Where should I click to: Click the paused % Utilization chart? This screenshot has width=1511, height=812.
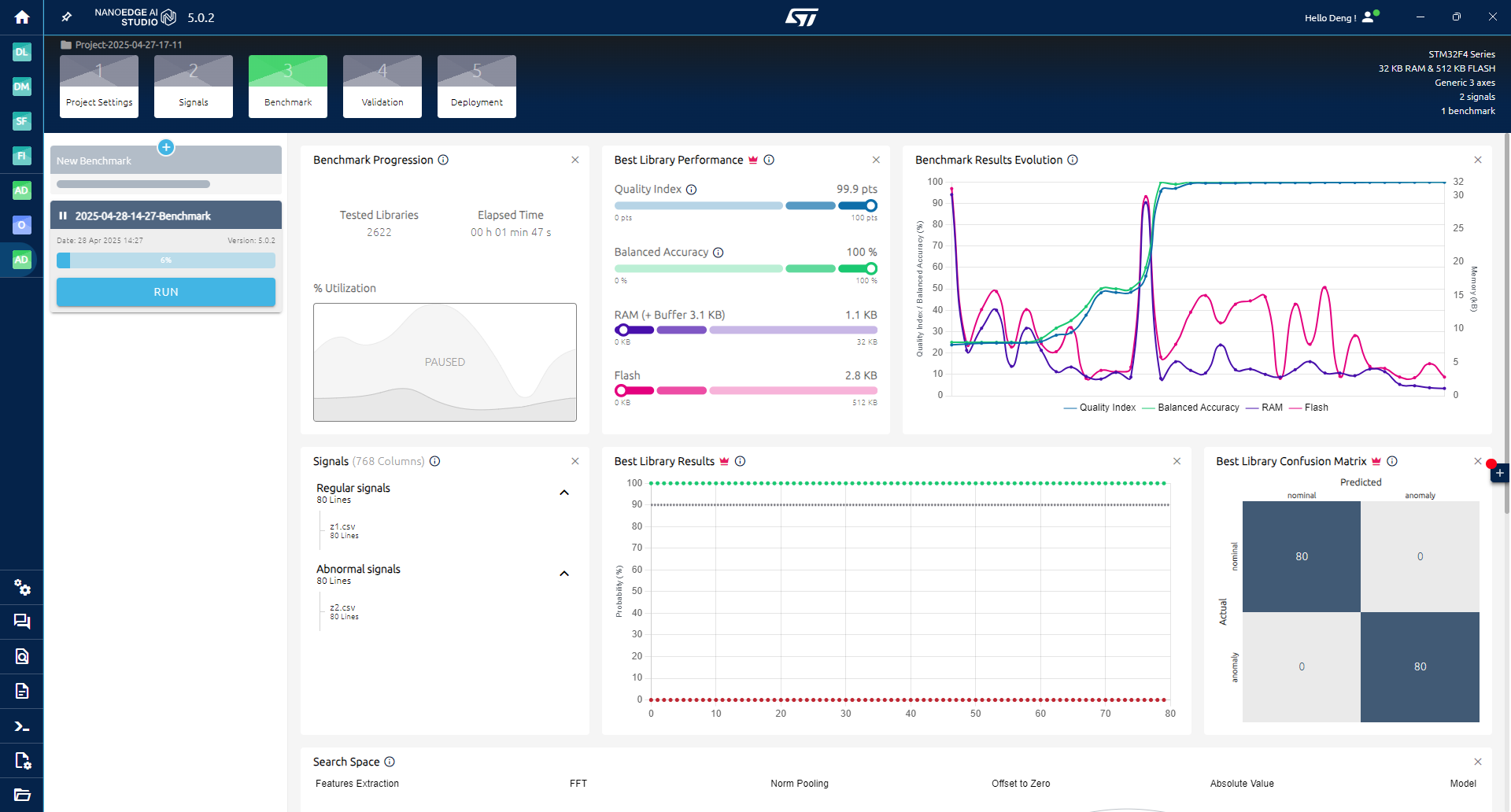445,362
